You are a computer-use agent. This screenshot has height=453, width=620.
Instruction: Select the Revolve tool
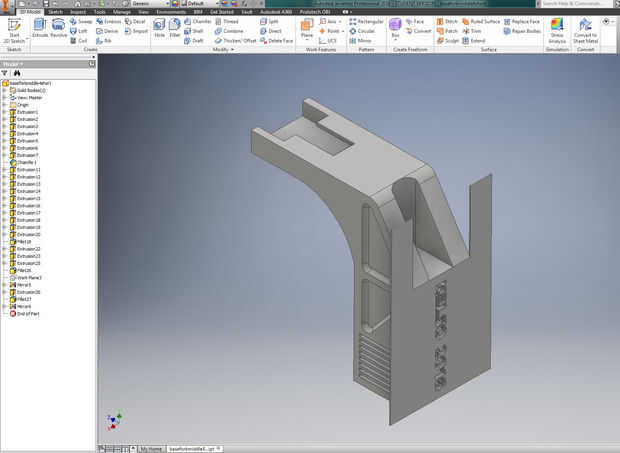point(59,27)
